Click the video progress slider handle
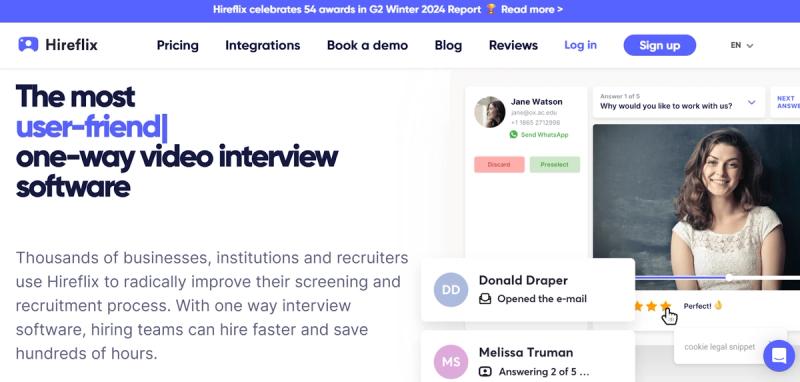 click(x=729, y=277)
